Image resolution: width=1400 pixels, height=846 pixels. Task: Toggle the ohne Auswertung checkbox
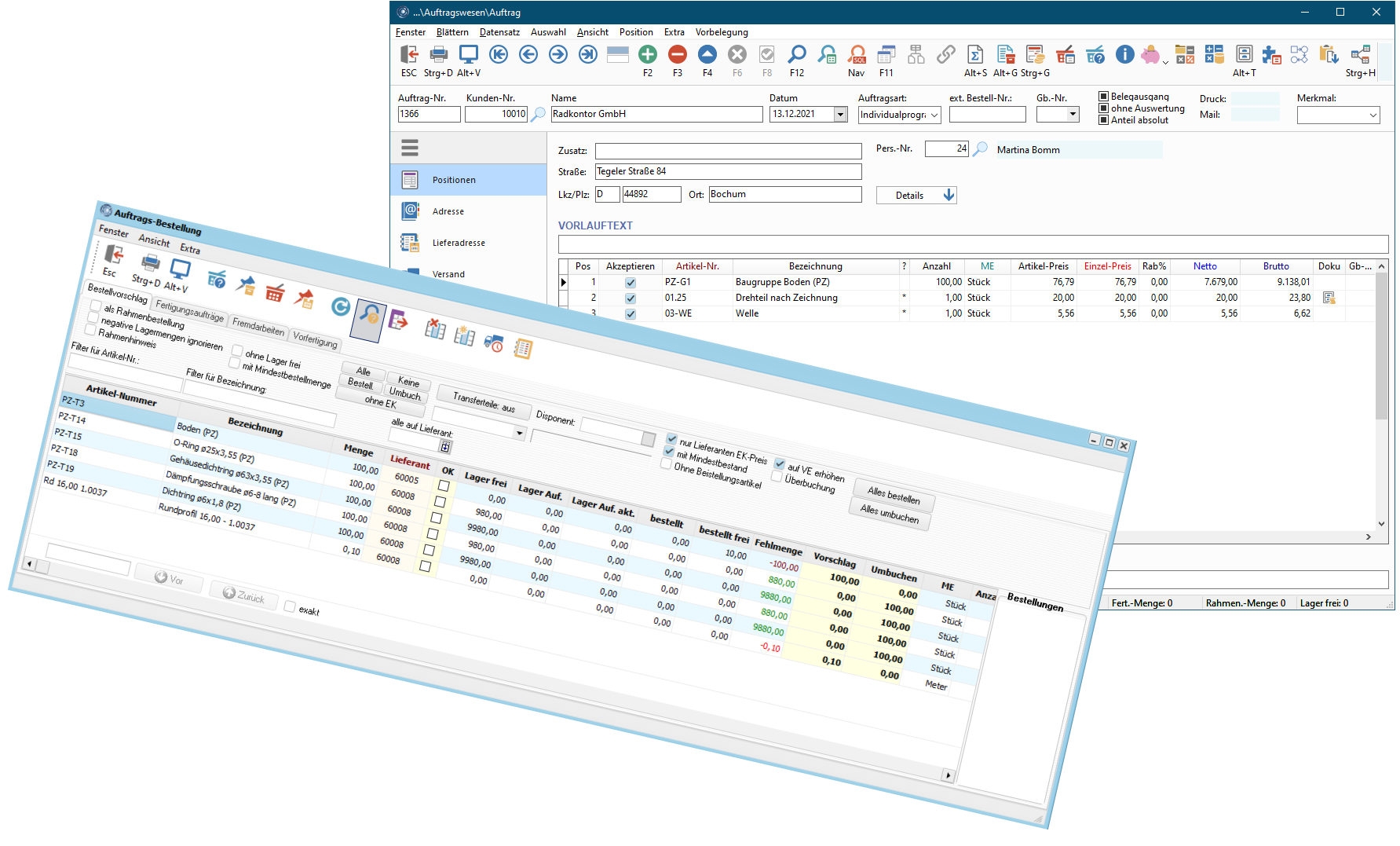(x=1103, y=108)
